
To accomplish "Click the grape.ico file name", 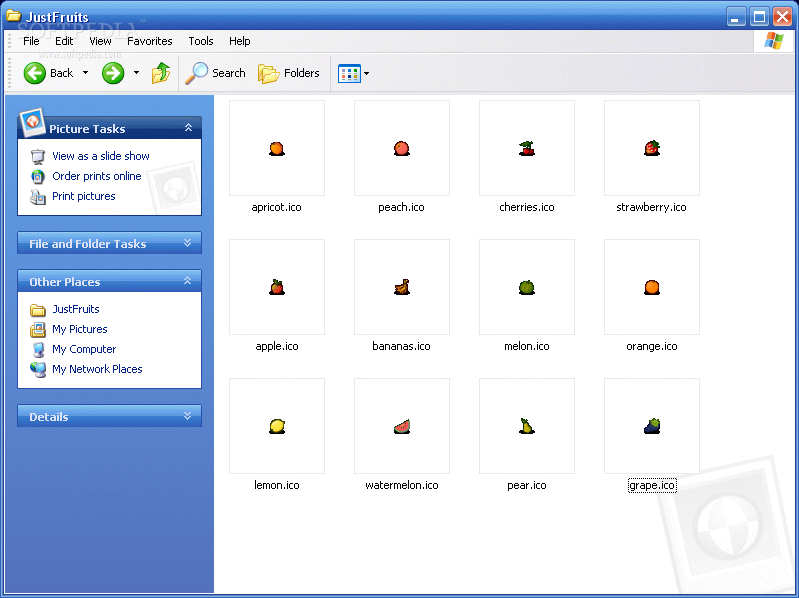I will pos(652,485).
